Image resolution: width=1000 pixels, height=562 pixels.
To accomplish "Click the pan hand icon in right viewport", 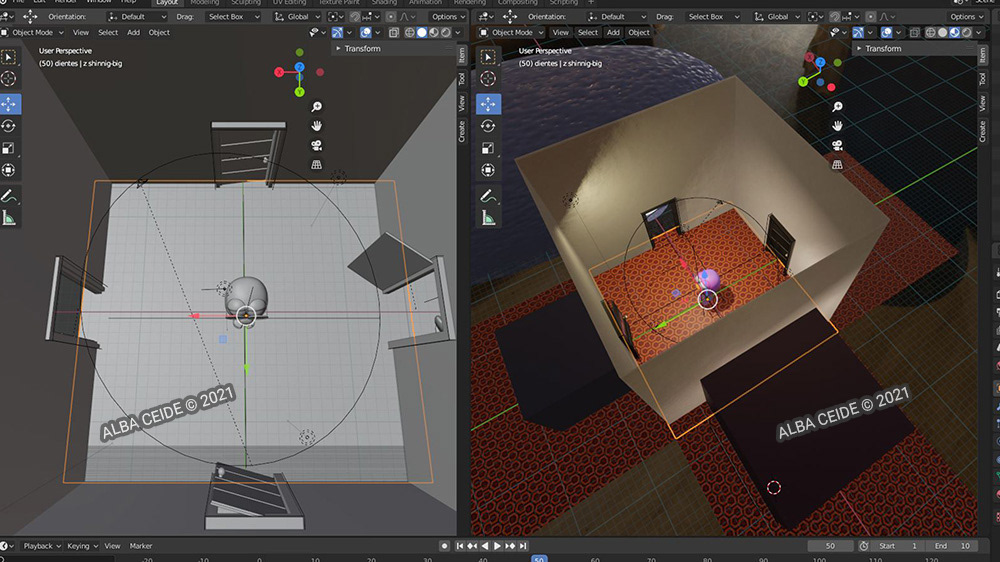I will [837, 126].
